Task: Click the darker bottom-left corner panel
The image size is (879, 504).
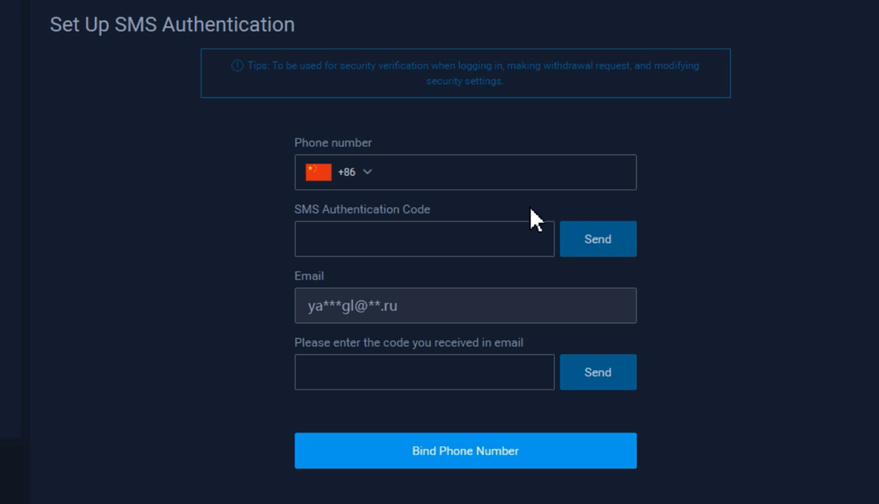Action: pos(15,471)
